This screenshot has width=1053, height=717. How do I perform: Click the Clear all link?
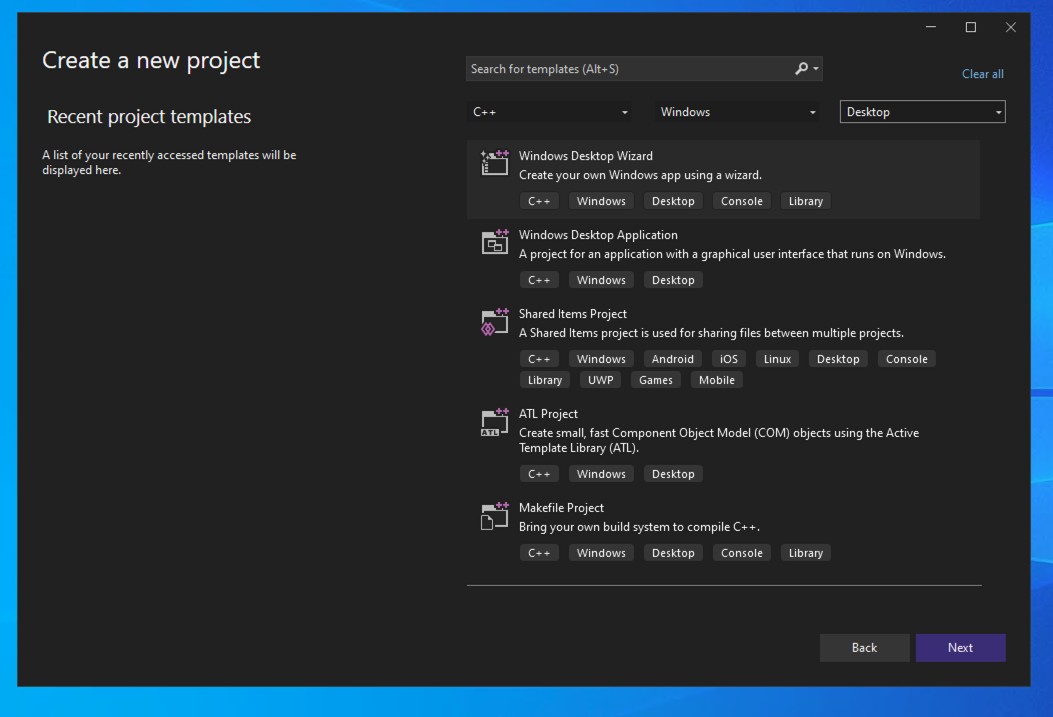(982, 74)
